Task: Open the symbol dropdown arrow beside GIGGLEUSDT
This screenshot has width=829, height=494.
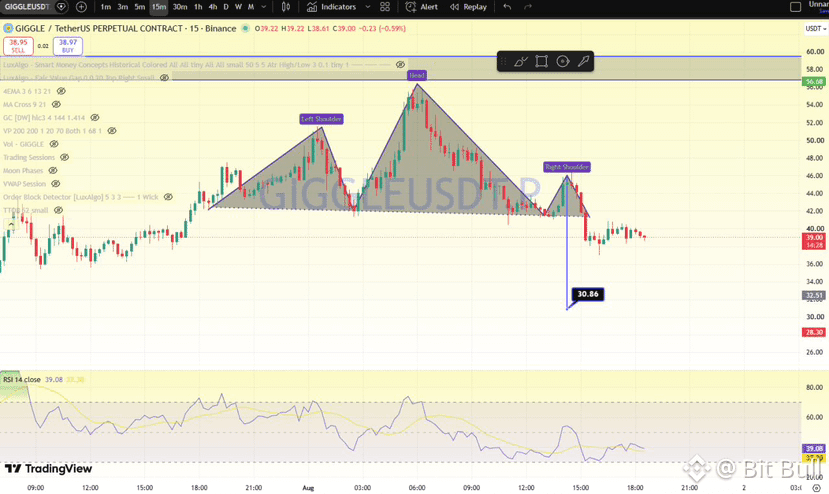Action: (62, 7)
